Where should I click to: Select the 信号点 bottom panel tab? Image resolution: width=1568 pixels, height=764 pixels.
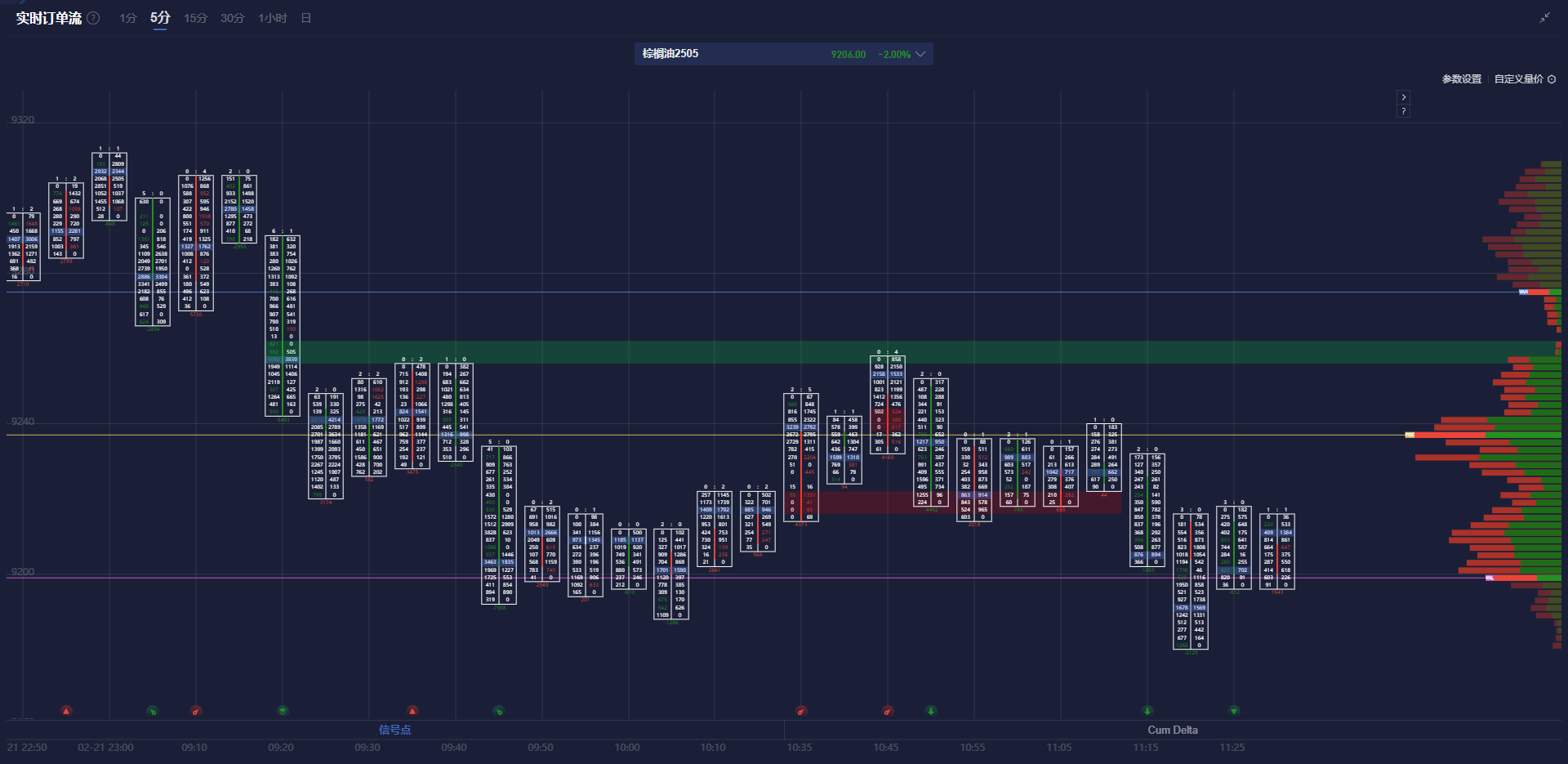point(394,730)
